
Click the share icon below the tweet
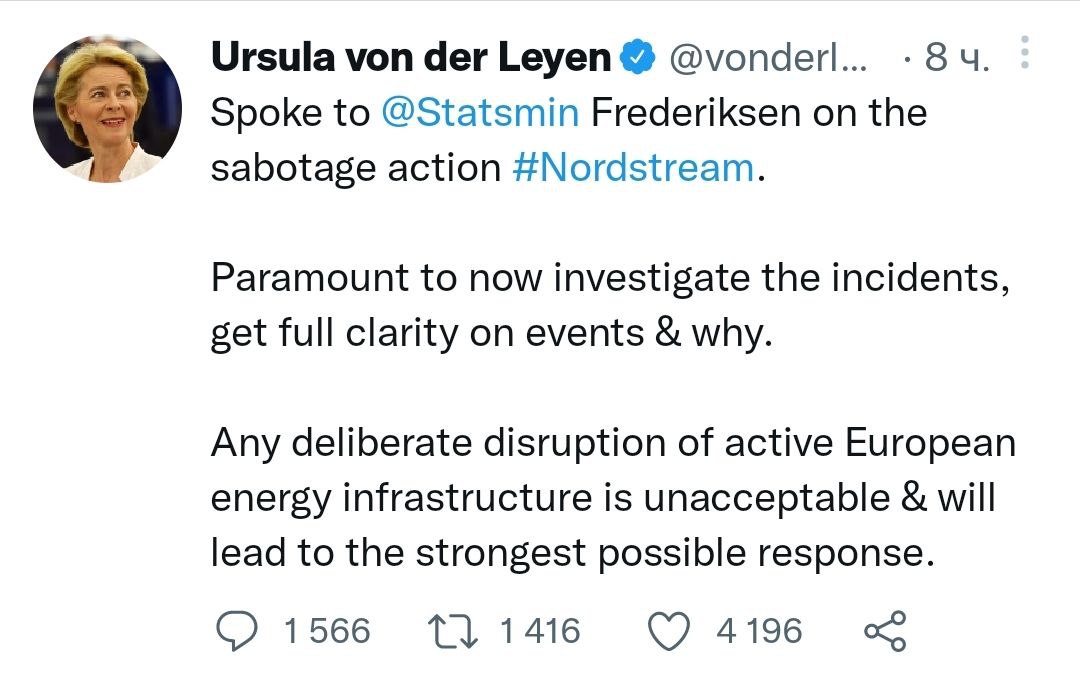(x=885, y=631)
